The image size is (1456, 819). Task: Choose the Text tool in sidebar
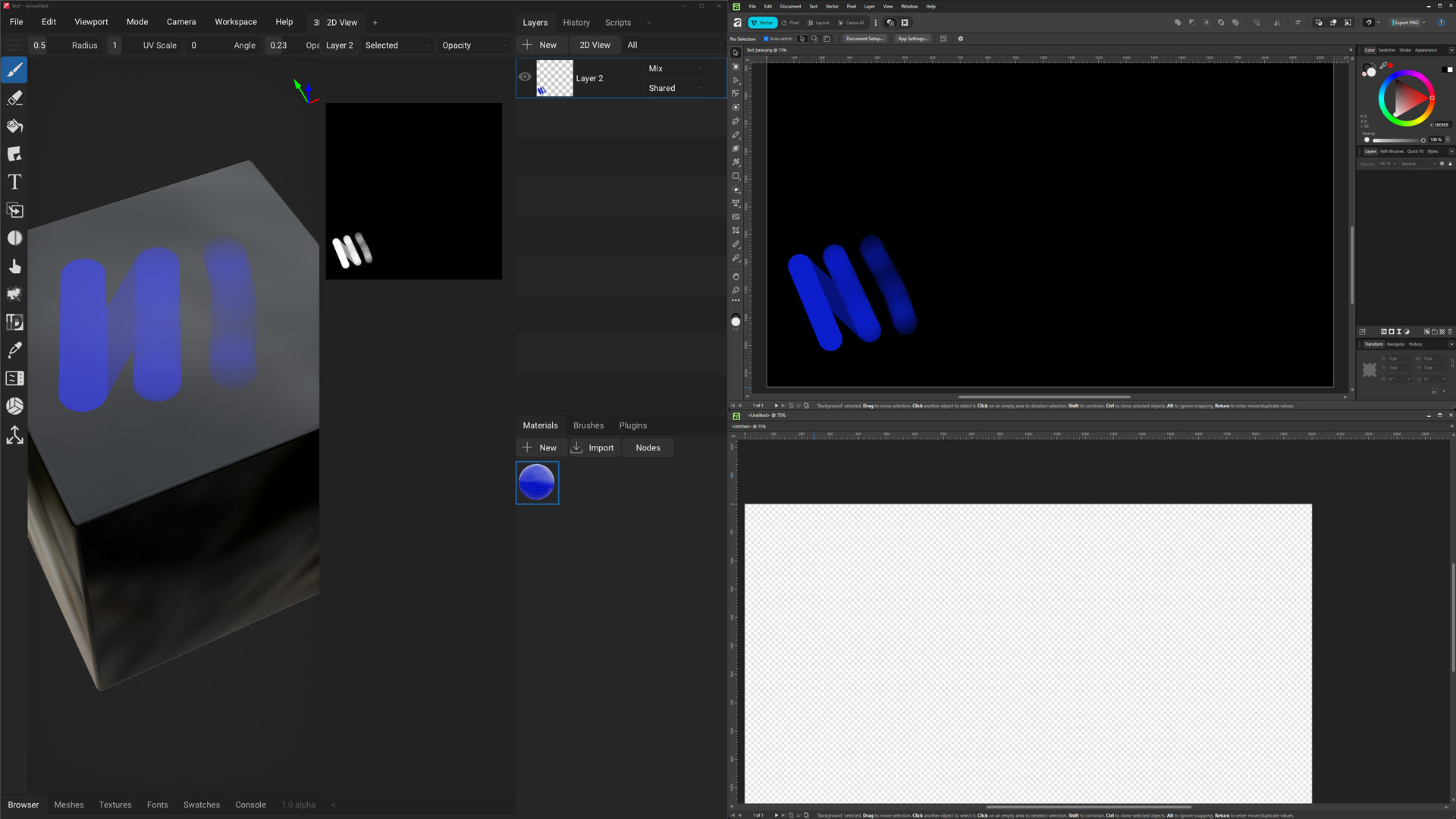click(x=14, y=182)
